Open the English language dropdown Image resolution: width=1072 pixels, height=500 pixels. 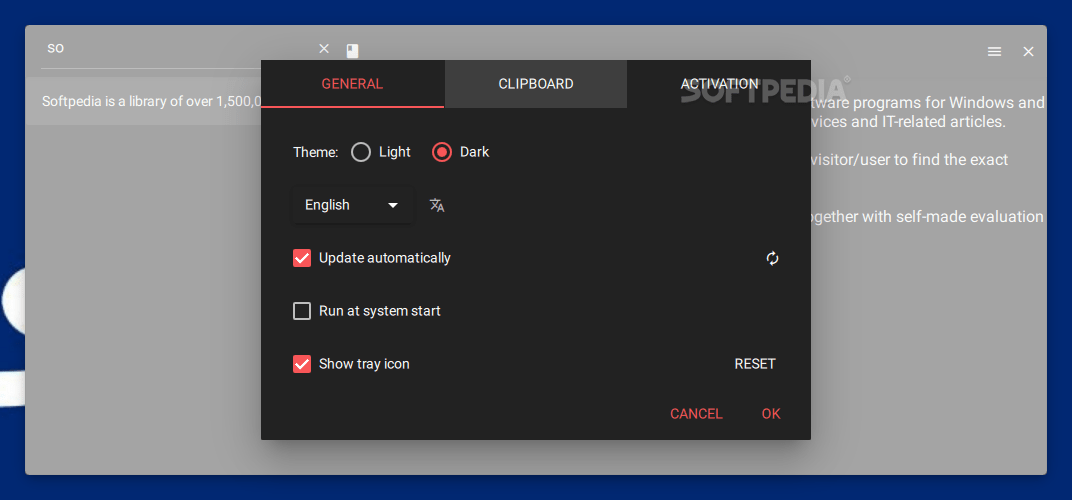coord(352,205)
